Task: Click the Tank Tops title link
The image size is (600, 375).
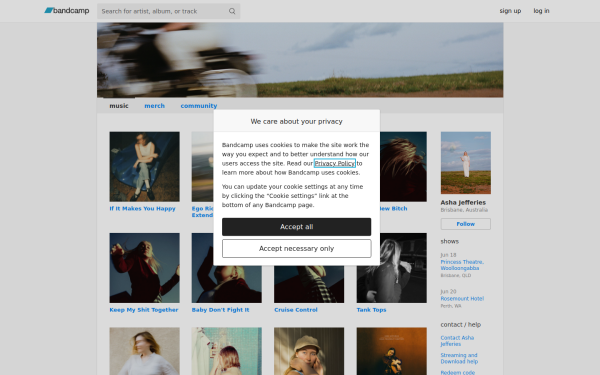Action: [x=371, y=310]
